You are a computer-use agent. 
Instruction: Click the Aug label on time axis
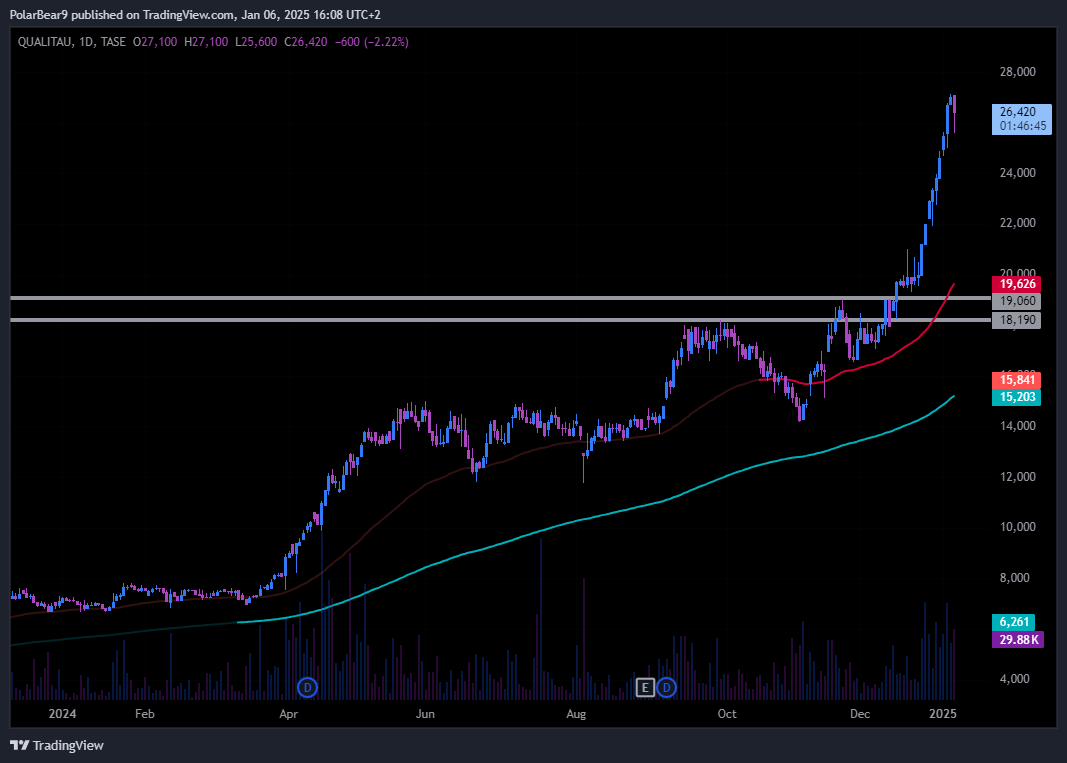(575, 714)
